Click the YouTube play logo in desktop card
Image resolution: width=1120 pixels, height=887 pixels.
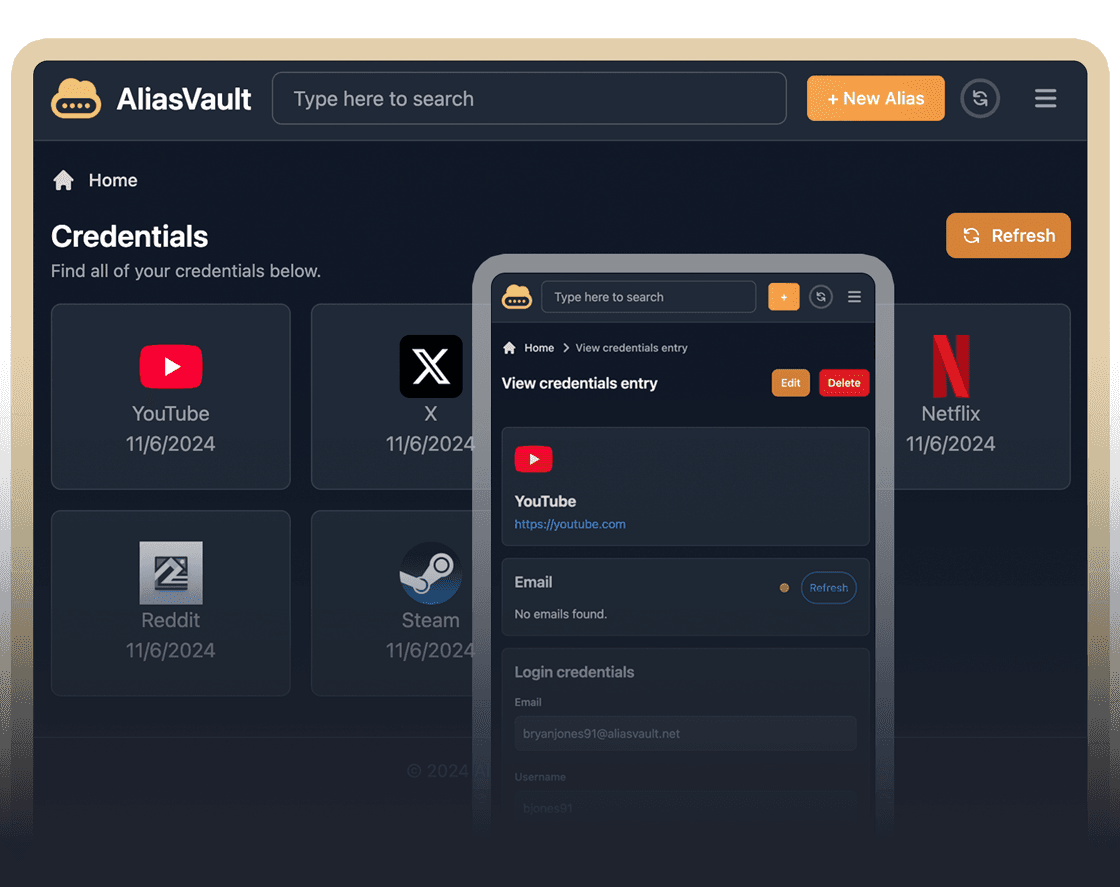coord(171,366)
